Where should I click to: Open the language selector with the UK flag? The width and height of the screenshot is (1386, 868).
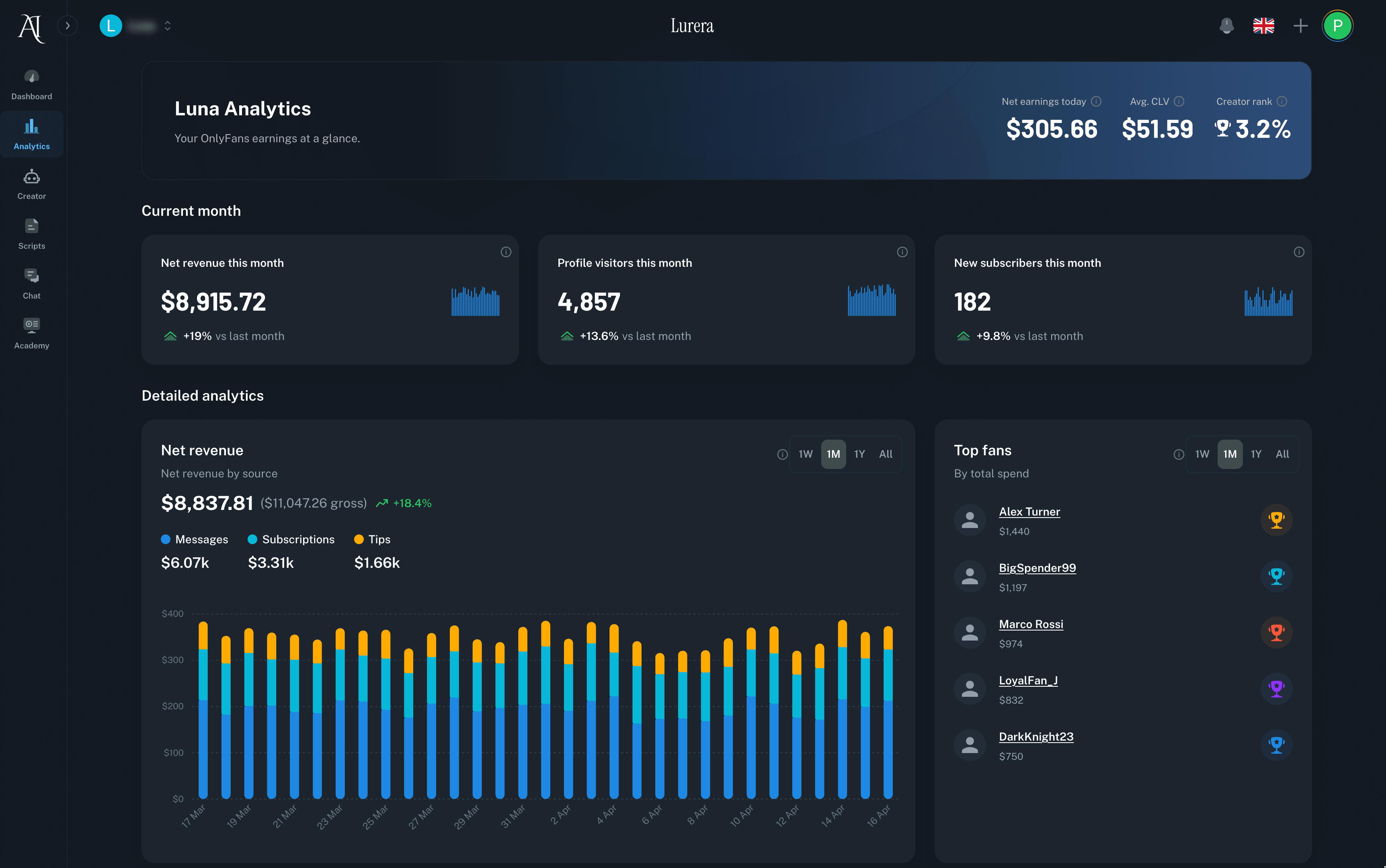(1263, 26)
